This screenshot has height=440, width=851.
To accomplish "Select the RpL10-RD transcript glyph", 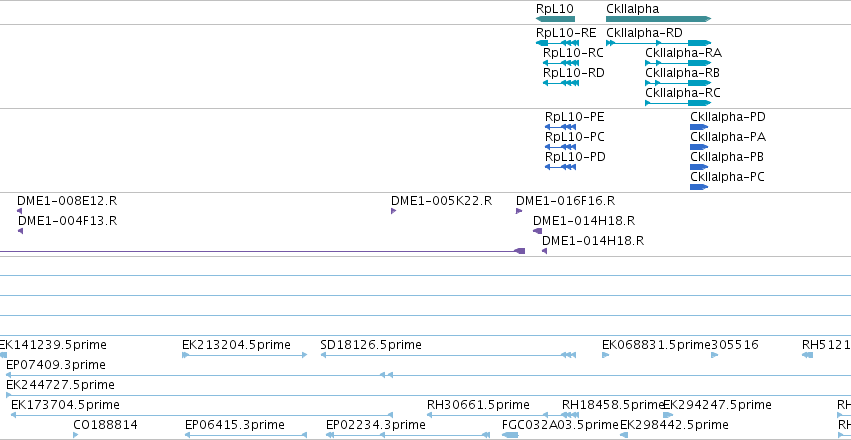I will pyautogui.click(x=561, y=83).
